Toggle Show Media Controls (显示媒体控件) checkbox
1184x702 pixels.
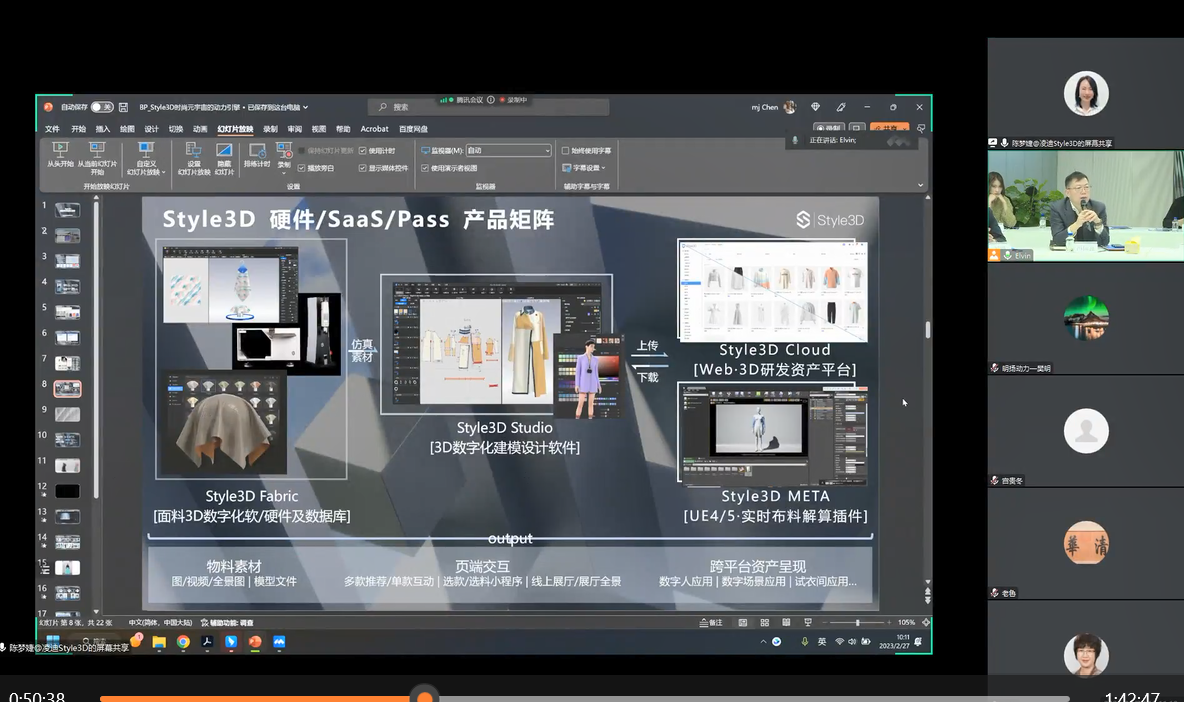(384, 168)
